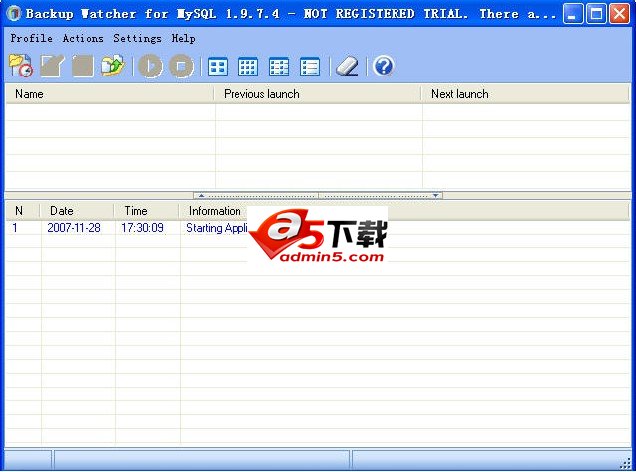This screenshot has width=636, height=472.
Task: Close the Backup Watcher window
Action: tap(620, 14)
